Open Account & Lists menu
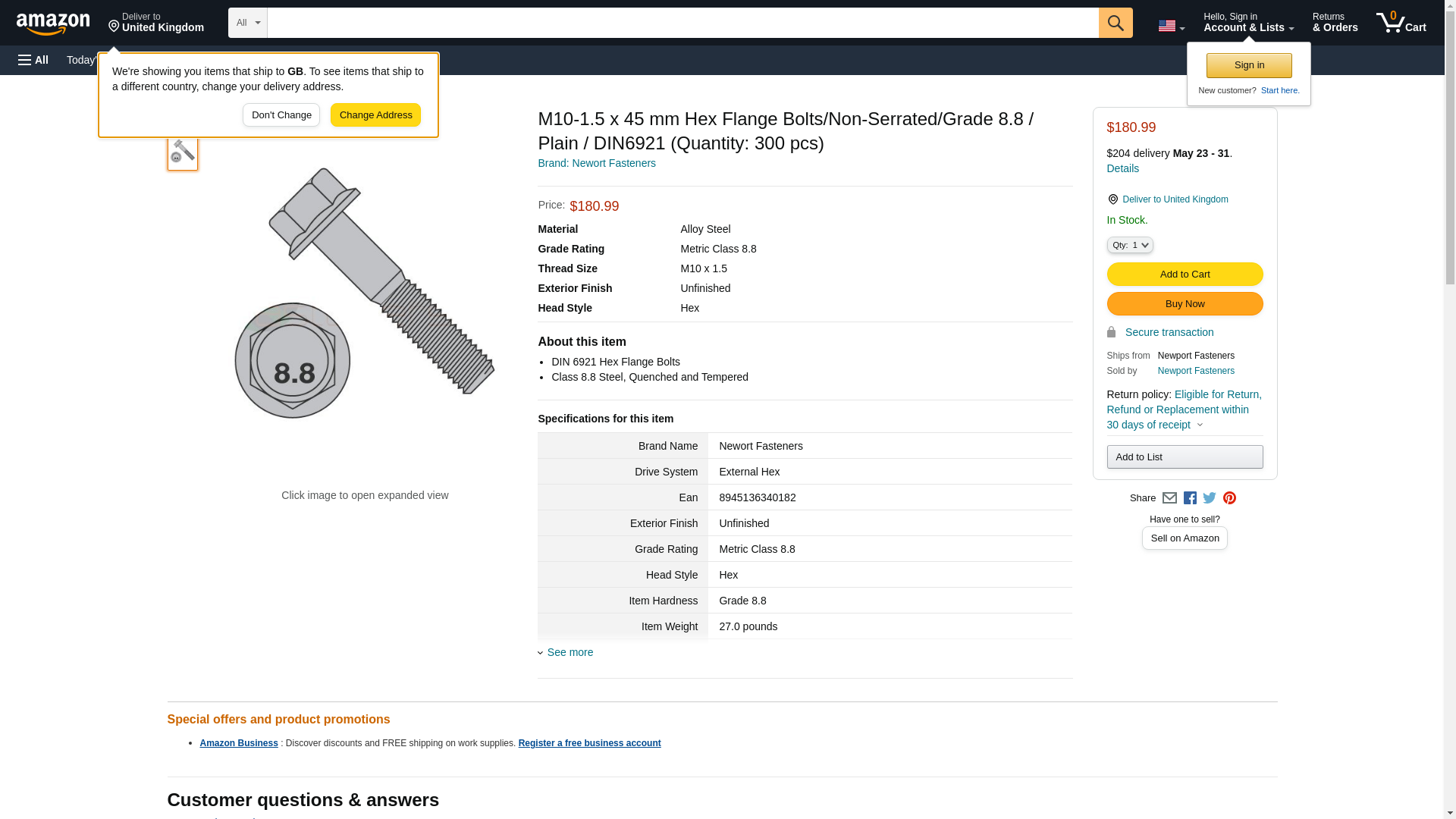This screenshot has height=819, width=1456. pos(1248,23)
